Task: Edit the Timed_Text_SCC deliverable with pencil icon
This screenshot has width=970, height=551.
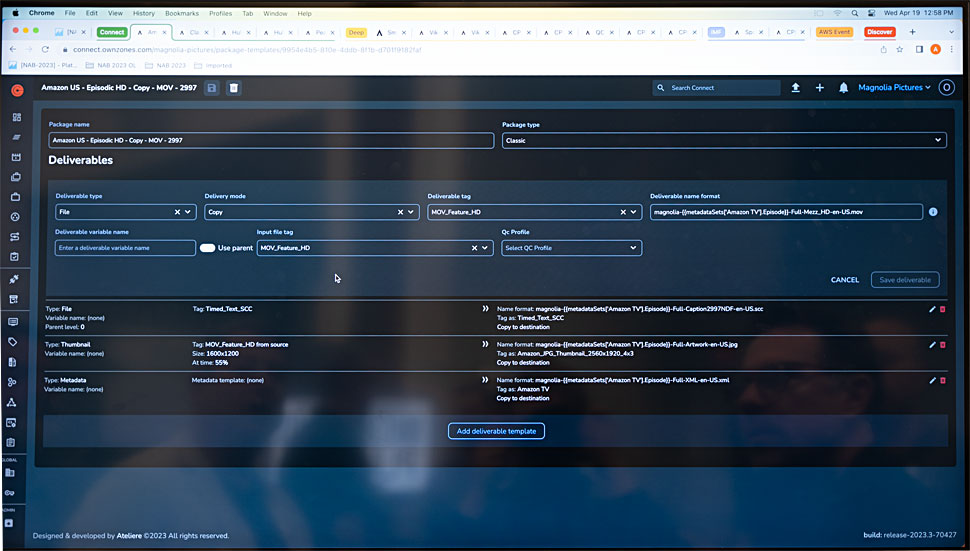Action: [932, 309]
